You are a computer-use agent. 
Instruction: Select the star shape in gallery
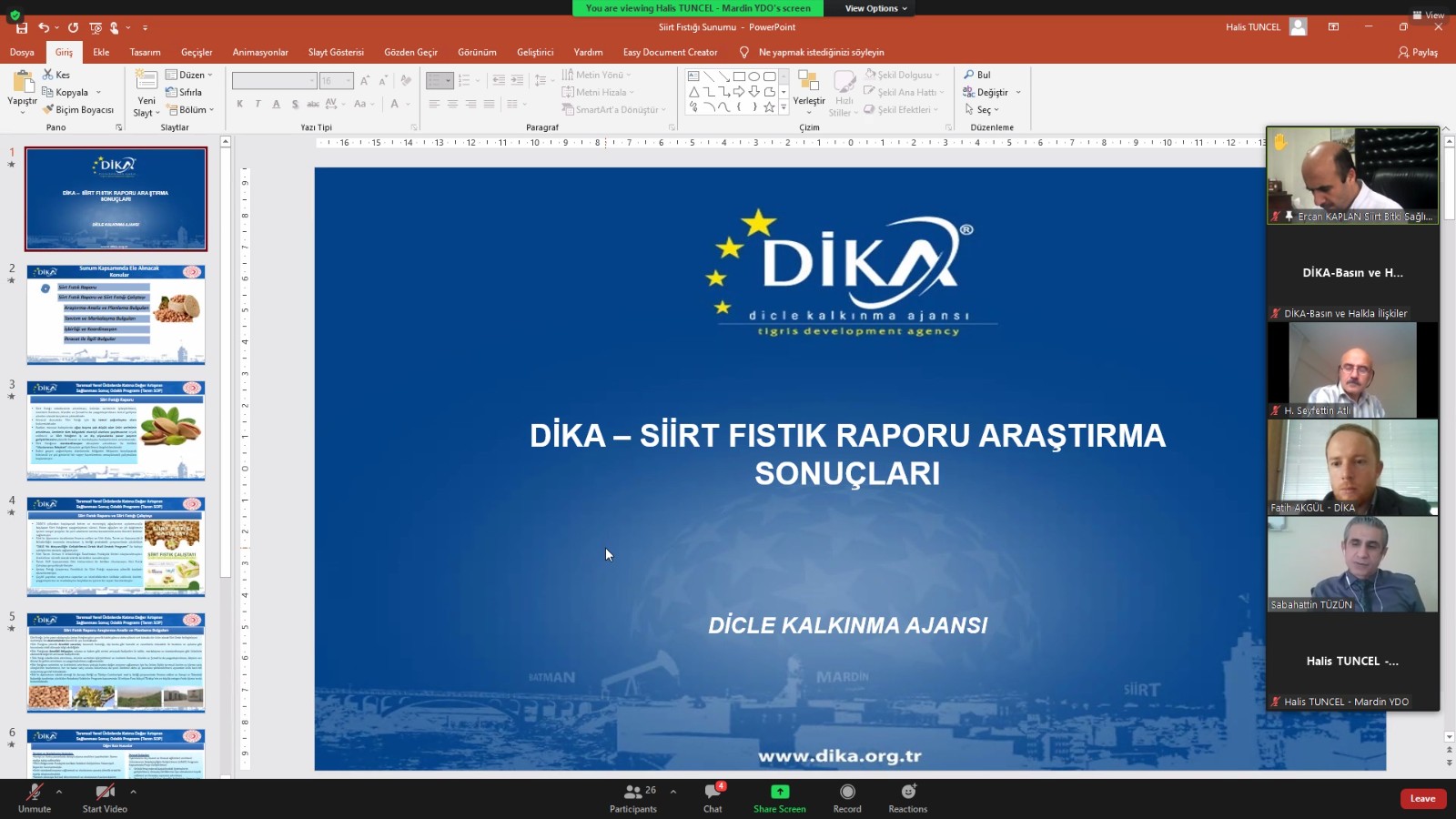[x=769, y=107]
